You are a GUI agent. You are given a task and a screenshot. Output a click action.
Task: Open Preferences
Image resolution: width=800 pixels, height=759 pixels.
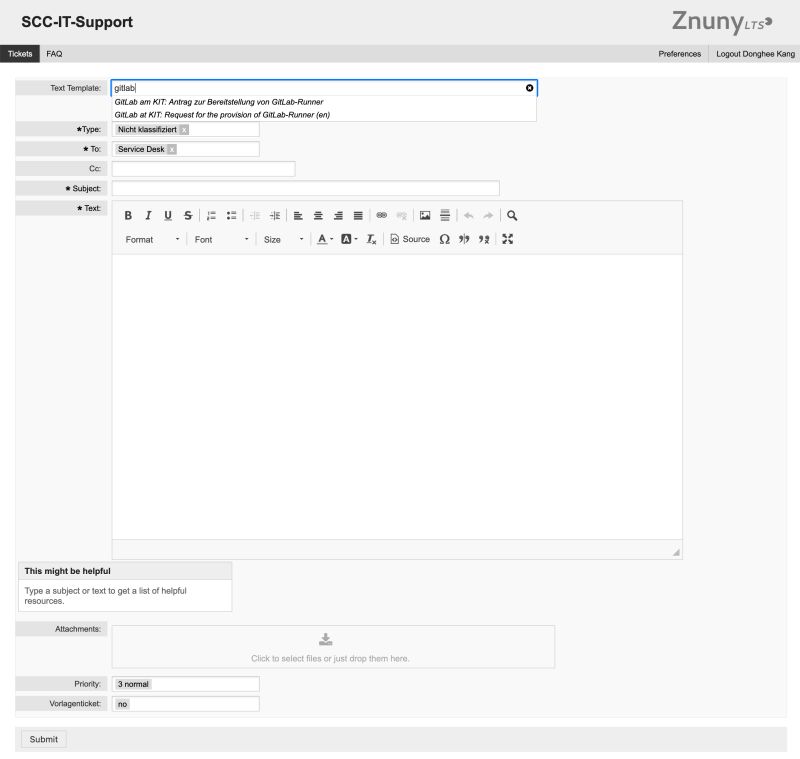[x=680, y=54]
